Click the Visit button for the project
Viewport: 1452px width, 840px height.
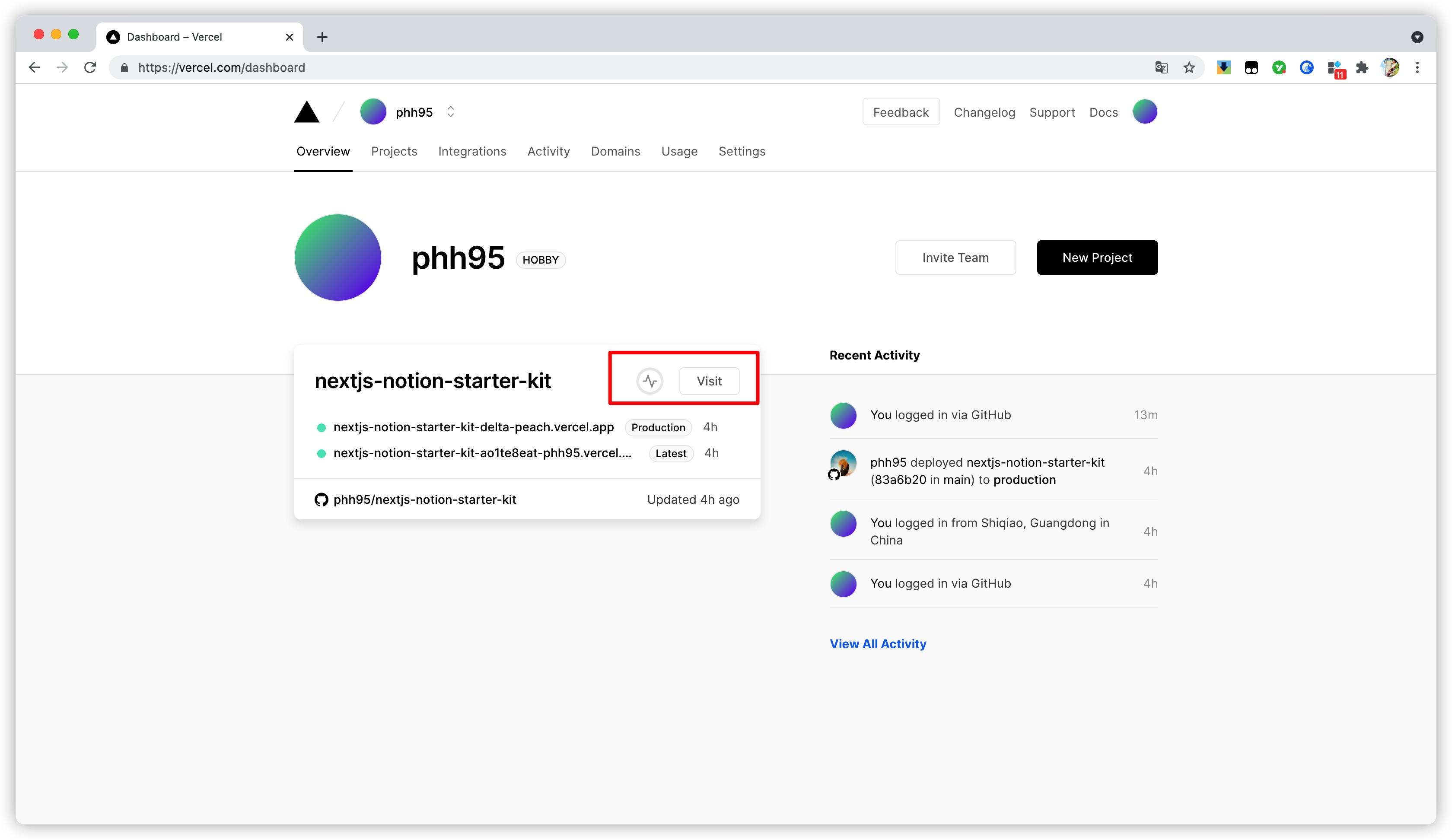click(x=709, y=381)
